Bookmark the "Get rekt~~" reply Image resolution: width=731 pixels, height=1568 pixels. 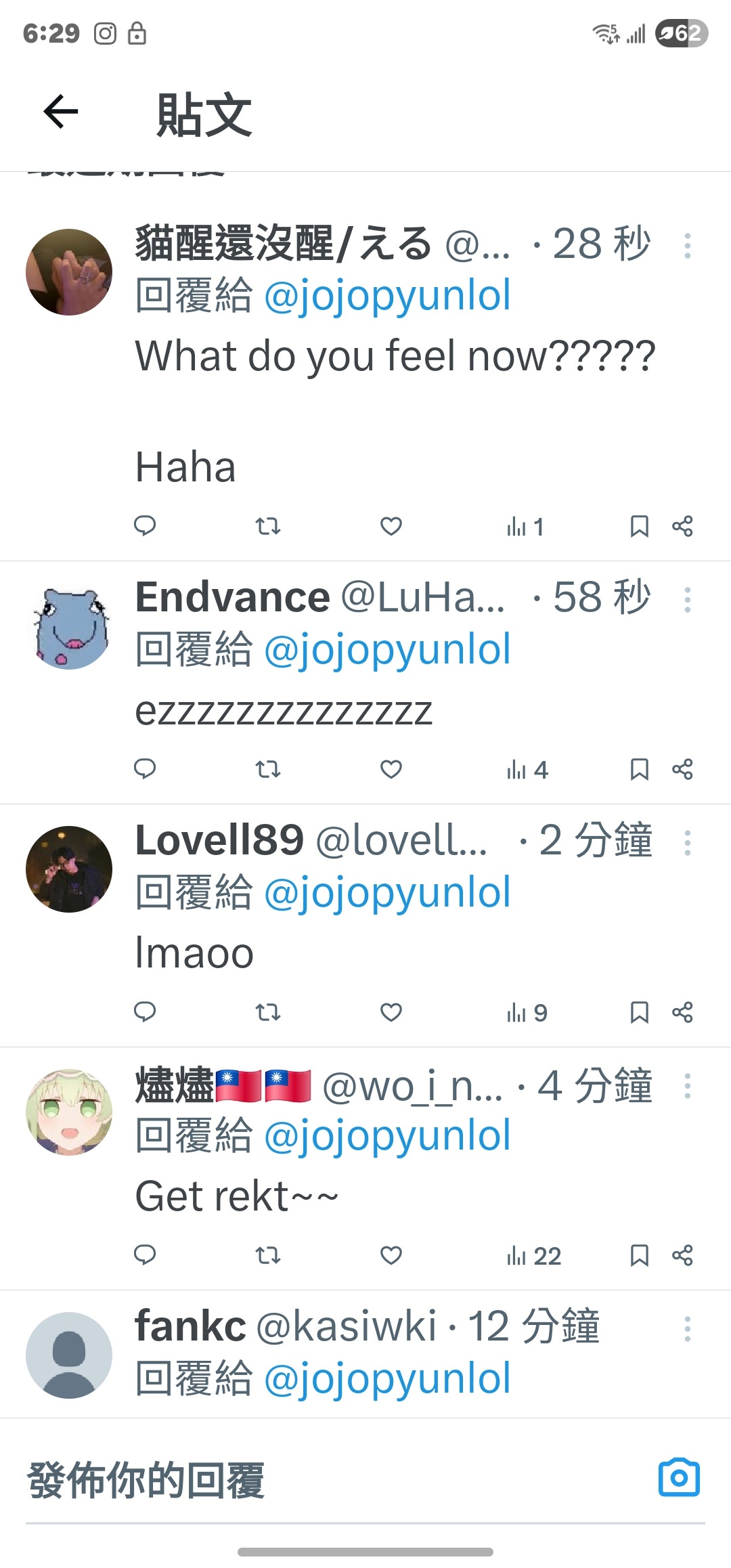pos(639,1255)
